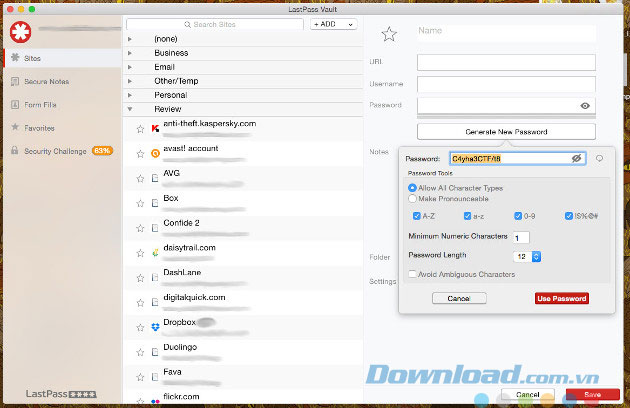This screenshot has width=630, height=408.
Task: Click the regenerate password circular icon
Action: [x=599, y=158]
